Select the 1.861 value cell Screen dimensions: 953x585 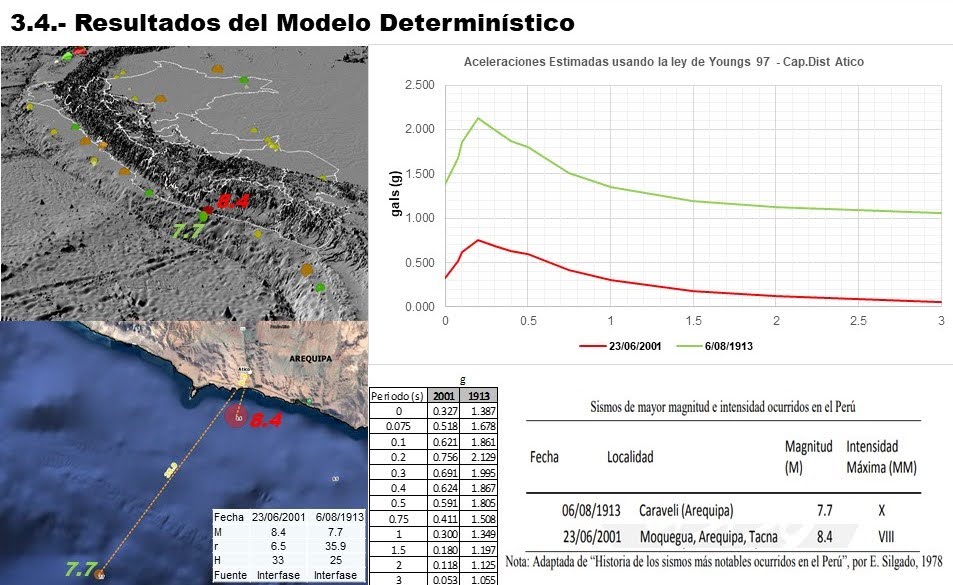479,442
